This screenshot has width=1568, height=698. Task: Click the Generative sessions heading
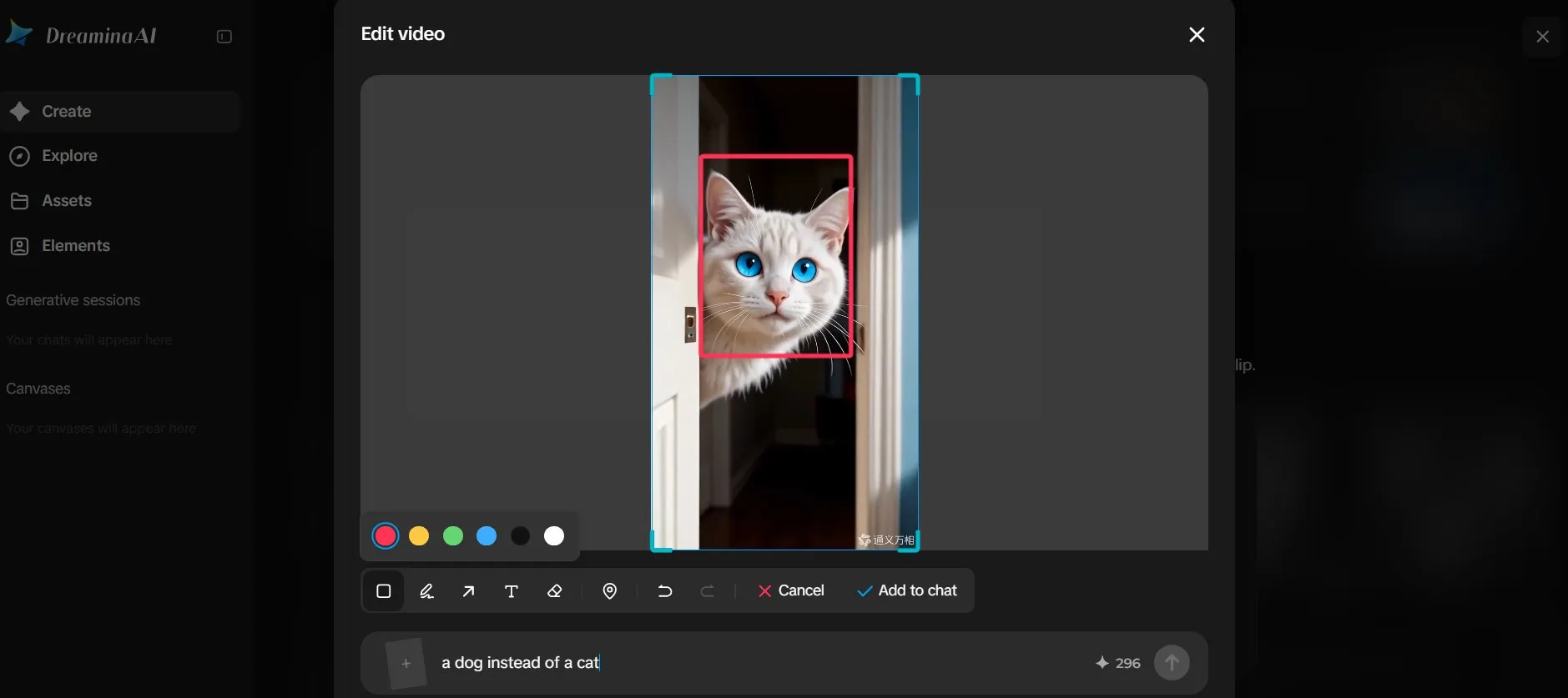coord(73,300)
